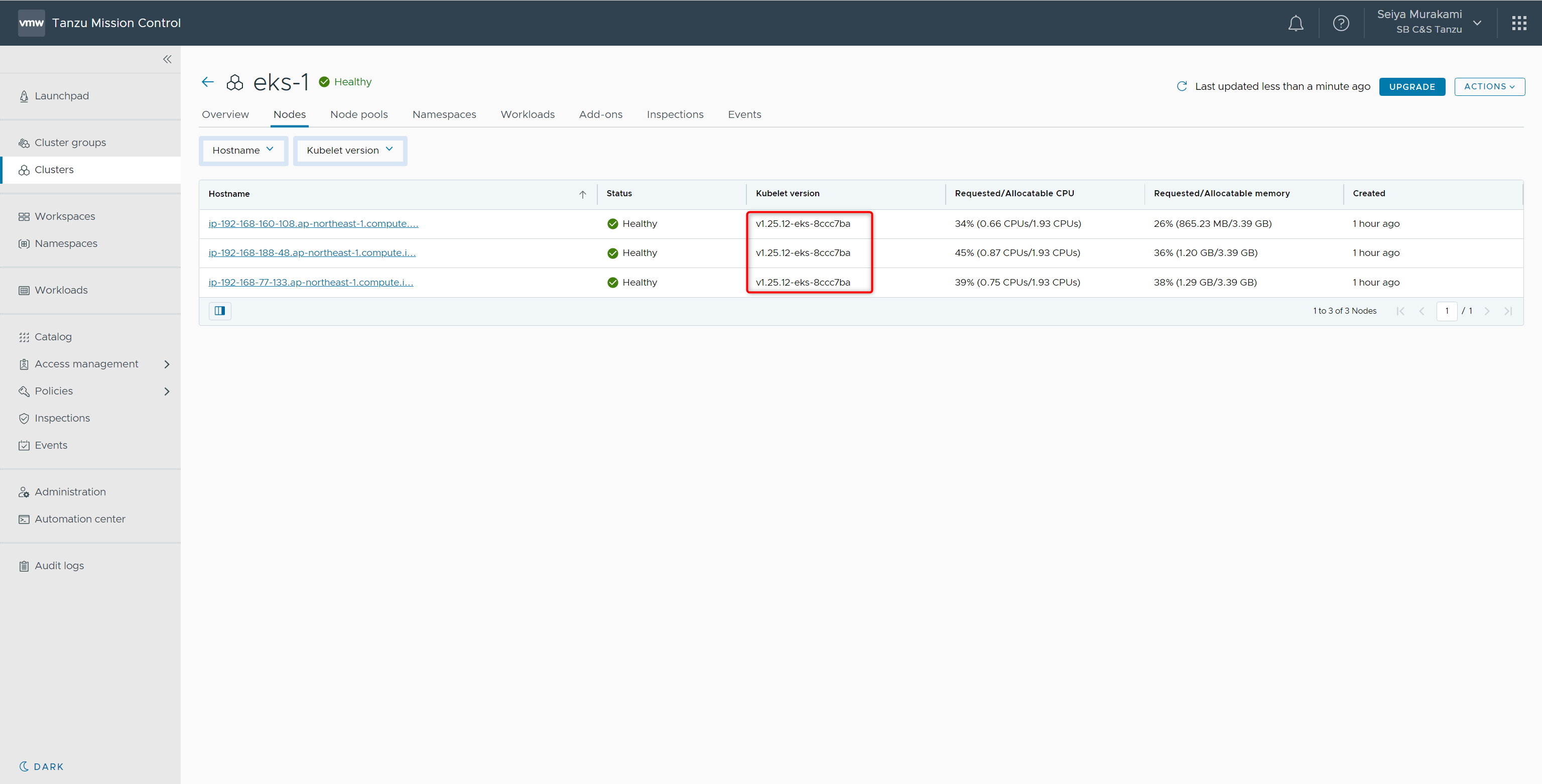Collapse the sidebar with double-chevron icon
Screen dimensions: 1542x784
click(167, 59)
